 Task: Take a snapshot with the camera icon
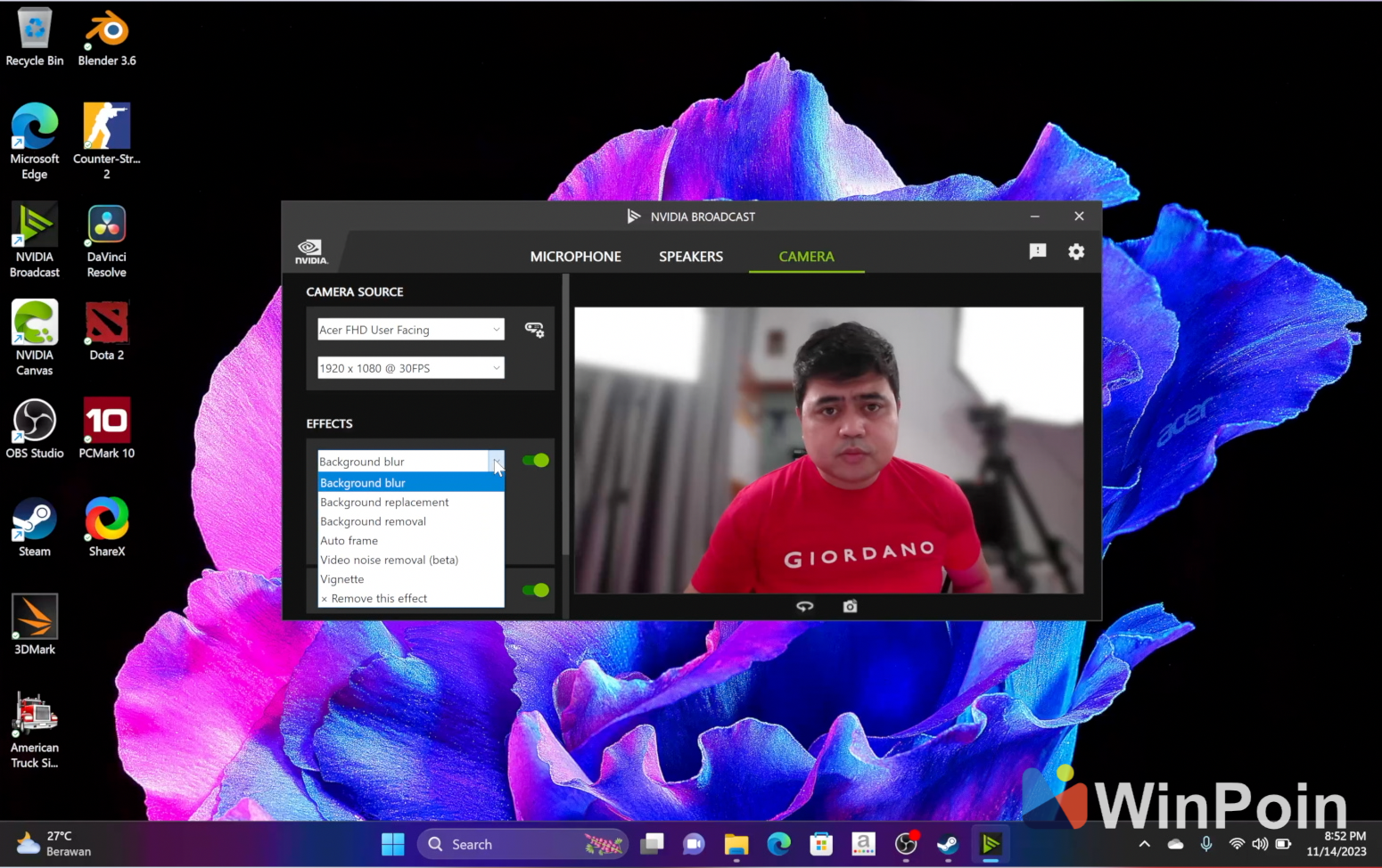(850, 606)
